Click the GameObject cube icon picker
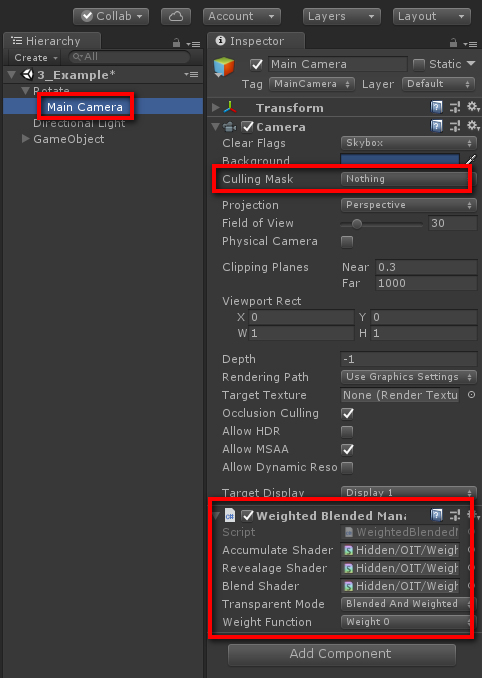Image resolution: width=482 pixels, height=678 pixels. click(224, 67)
